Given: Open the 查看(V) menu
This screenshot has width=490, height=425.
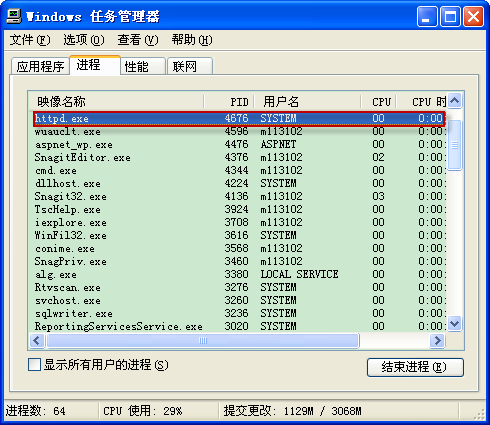Looking at the screenshot, I should (x=138, y=40).
